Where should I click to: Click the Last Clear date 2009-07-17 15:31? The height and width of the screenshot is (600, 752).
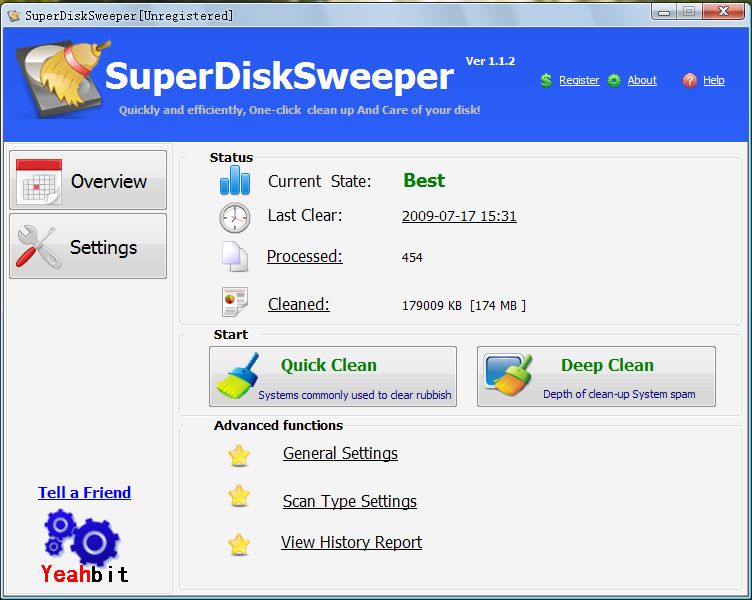459,216
